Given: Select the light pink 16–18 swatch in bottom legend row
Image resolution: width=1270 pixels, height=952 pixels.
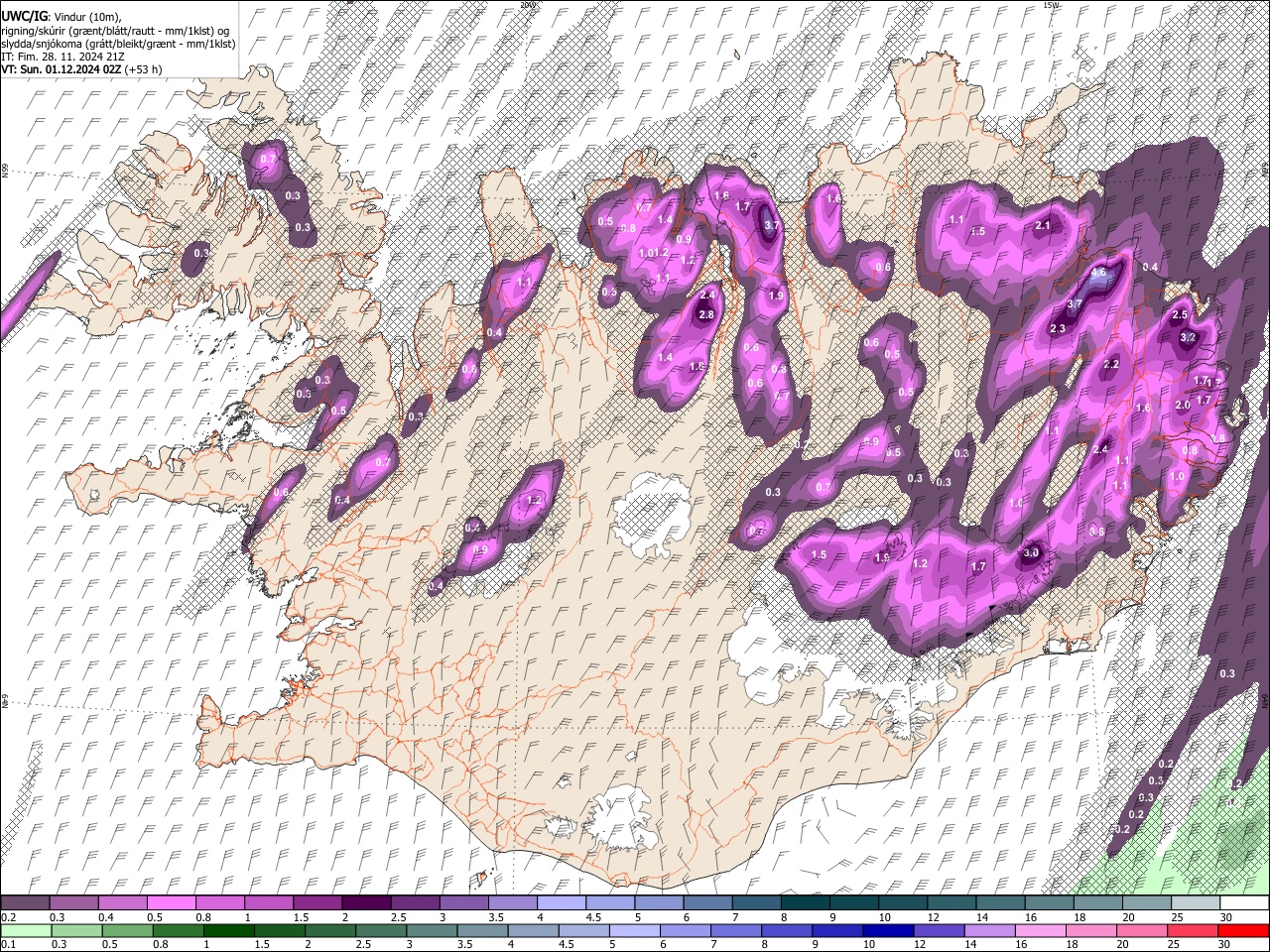Looking at the screenshot, I should (x=1042, y=931).
